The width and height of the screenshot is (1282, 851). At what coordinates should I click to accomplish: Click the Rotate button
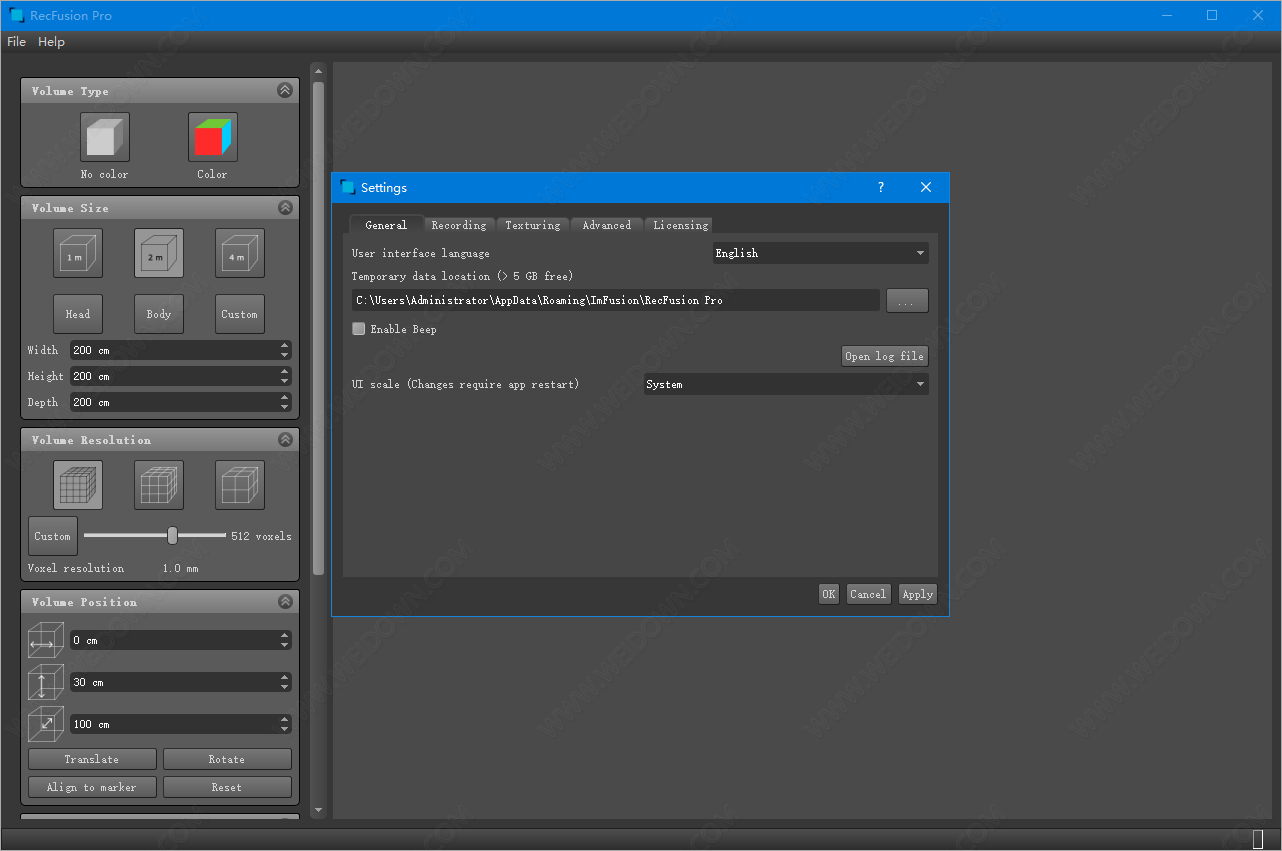pyautogui.click(x=227, y=759)
